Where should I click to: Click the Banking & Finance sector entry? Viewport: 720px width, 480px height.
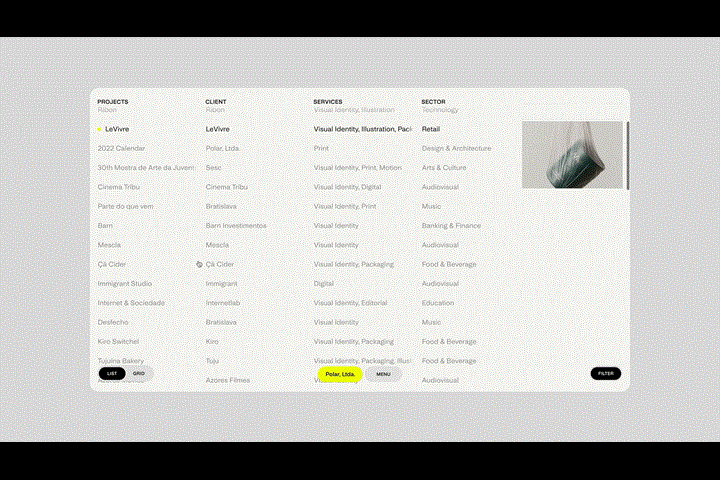click(x=451, y=225)
